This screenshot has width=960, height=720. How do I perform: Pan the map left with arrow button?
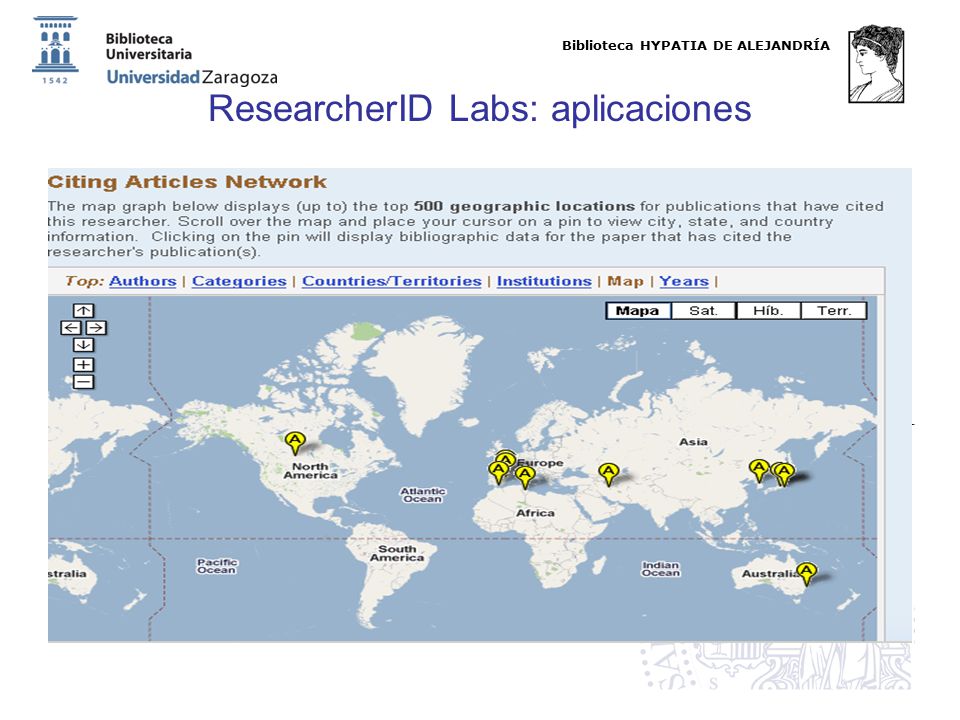[x=71, y=328]
